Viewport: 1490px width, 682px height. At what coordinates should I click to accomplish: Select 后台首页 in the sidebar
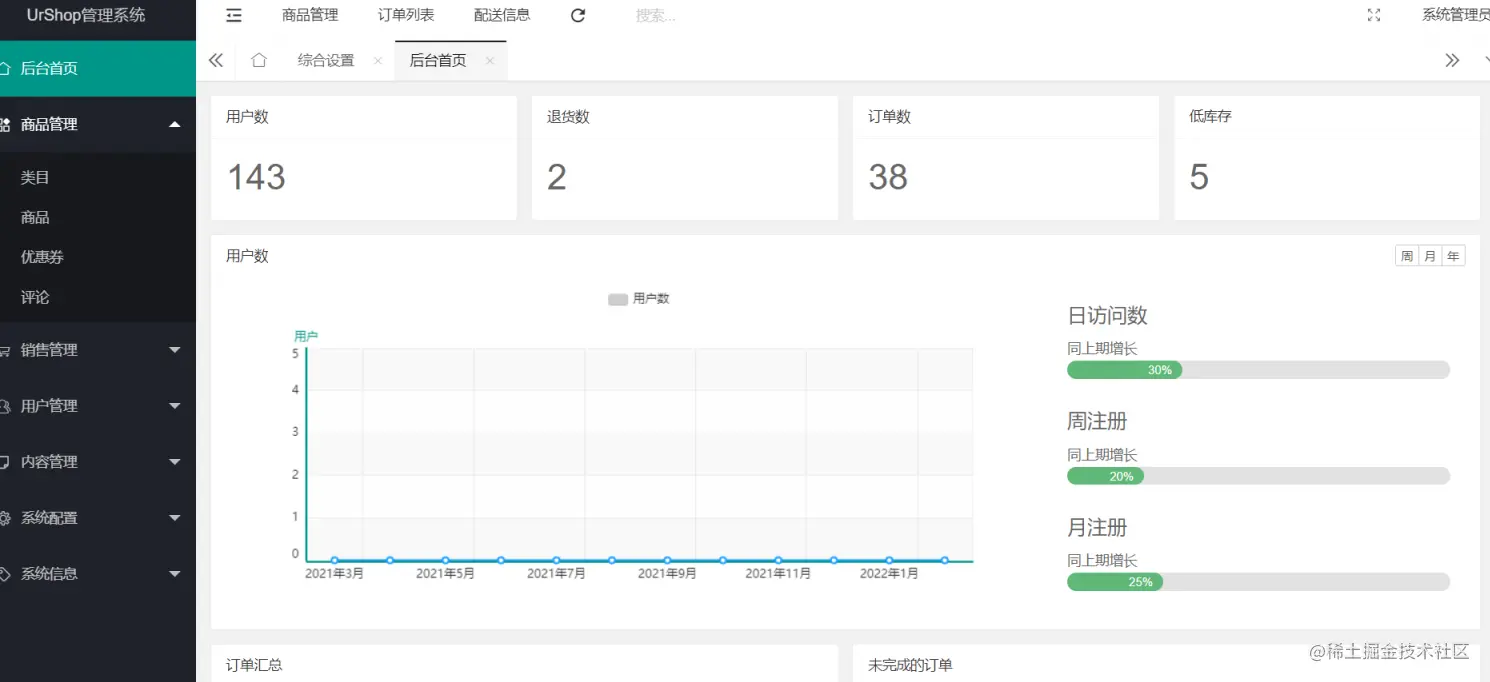(98, 68)
